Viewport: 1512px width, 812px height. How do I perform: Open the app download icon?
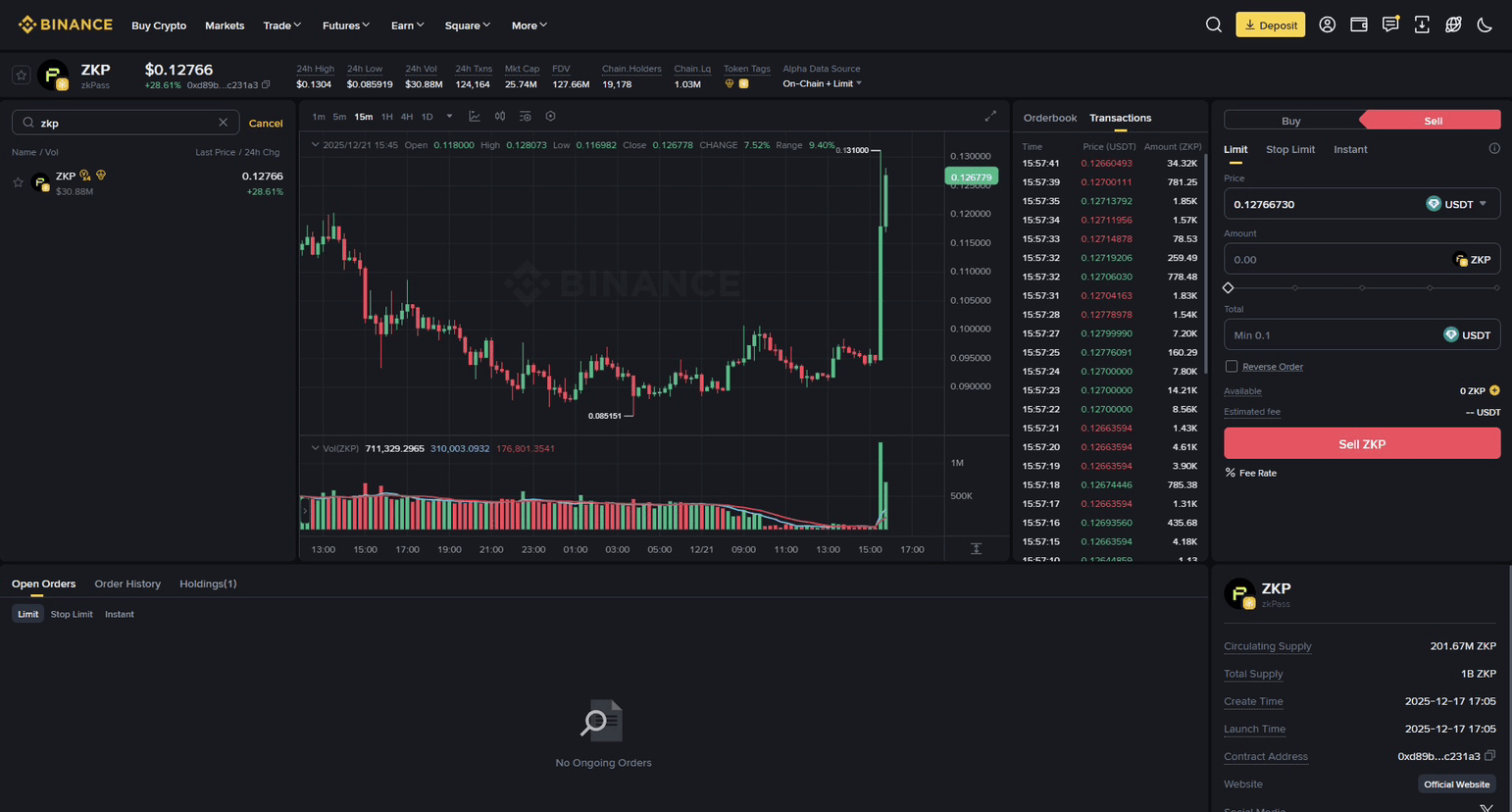point(1422,25)
